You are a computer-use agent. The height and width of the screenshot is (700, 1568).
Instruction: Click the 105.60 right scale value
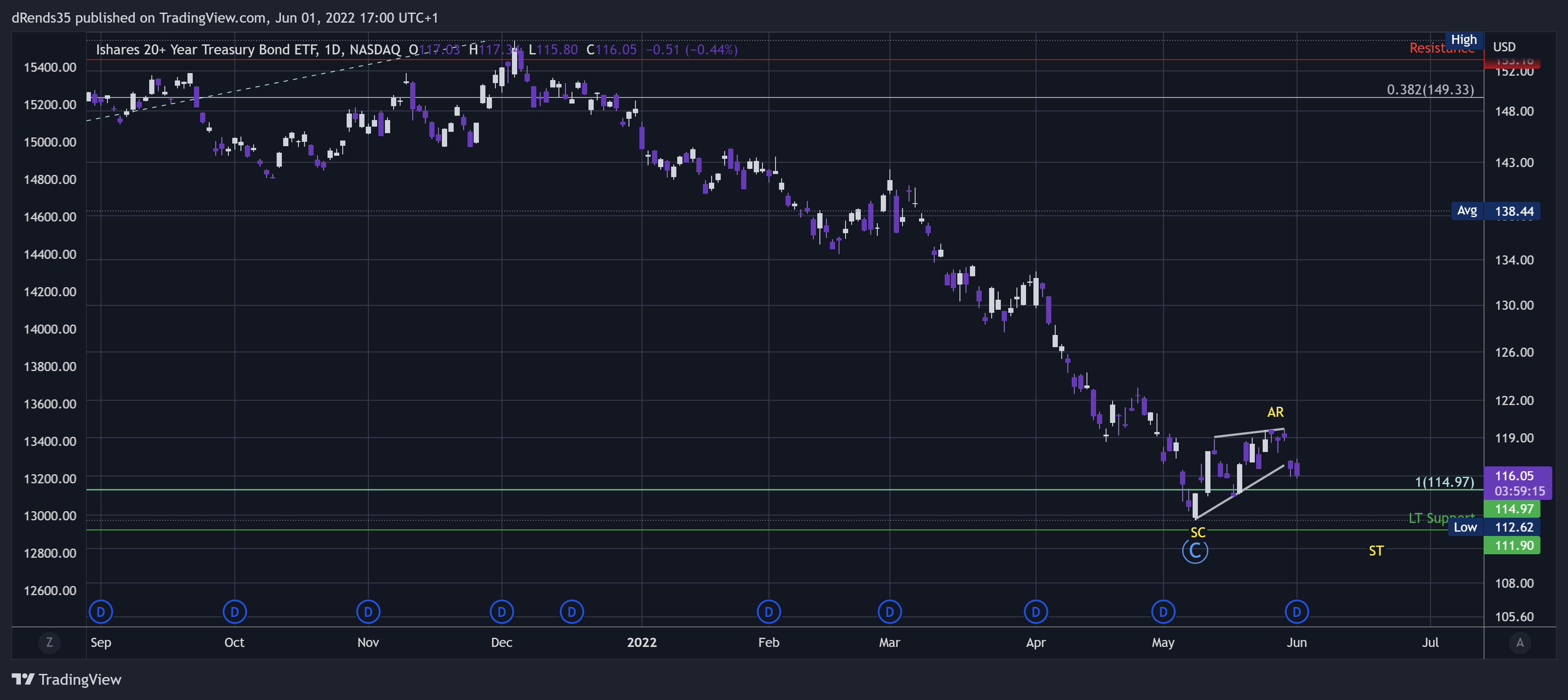[x=1514, y=616]
